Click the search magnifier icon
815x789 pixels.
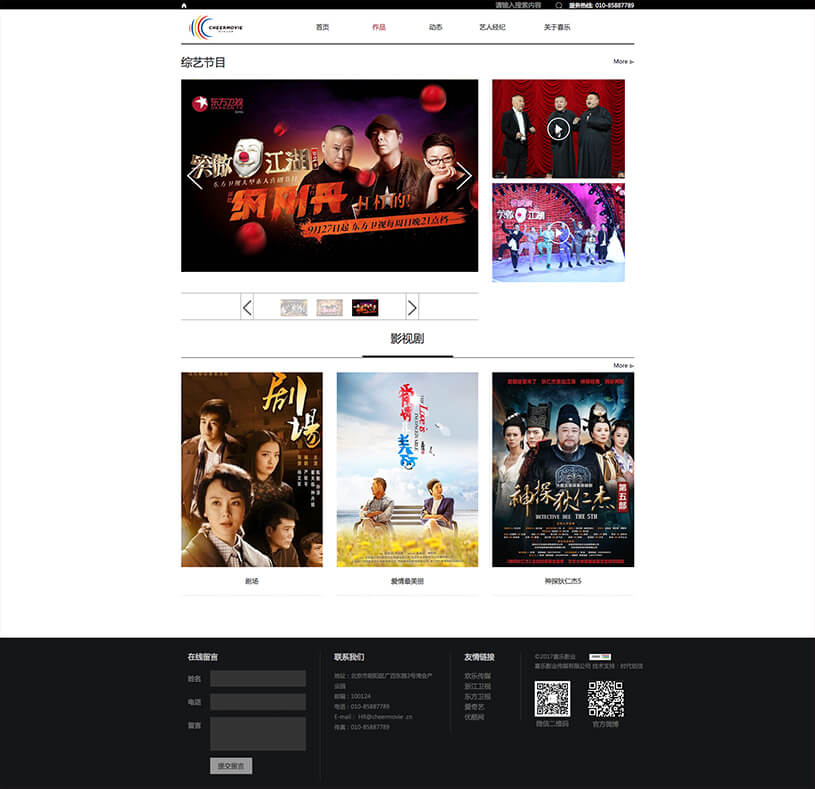pyautogui.click(x=559, y=5)
